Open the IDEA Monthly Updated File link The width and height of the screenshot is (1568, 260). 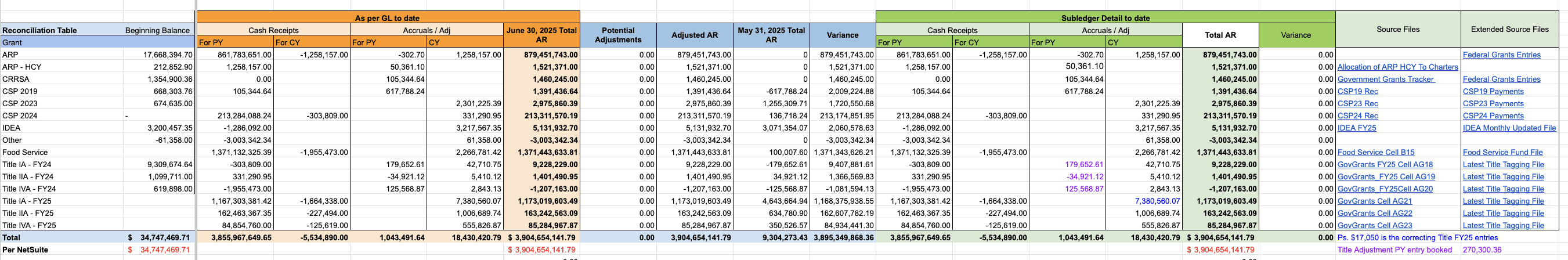(1509, 128)
